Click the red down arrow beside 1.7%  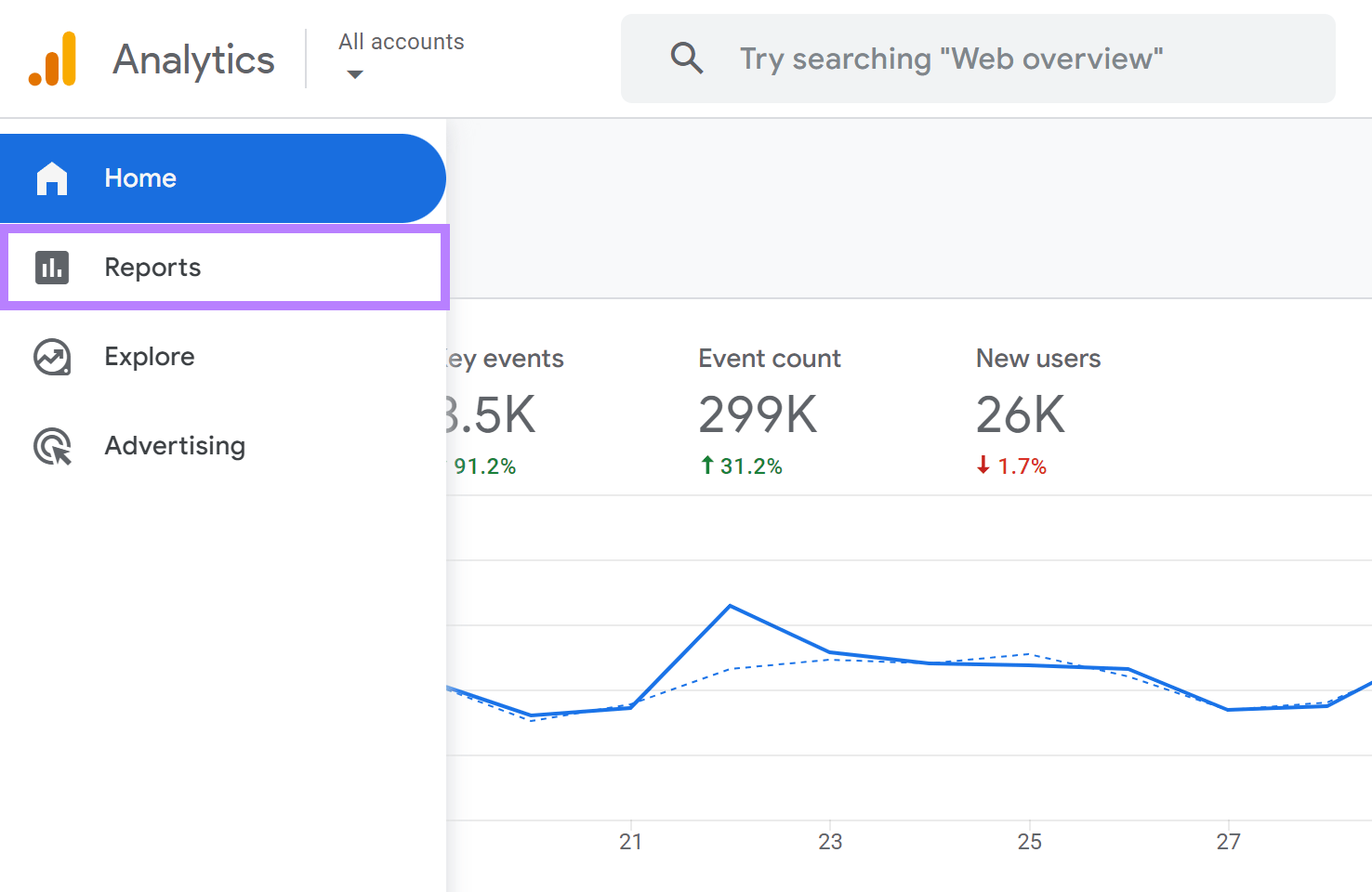point(984,466)
